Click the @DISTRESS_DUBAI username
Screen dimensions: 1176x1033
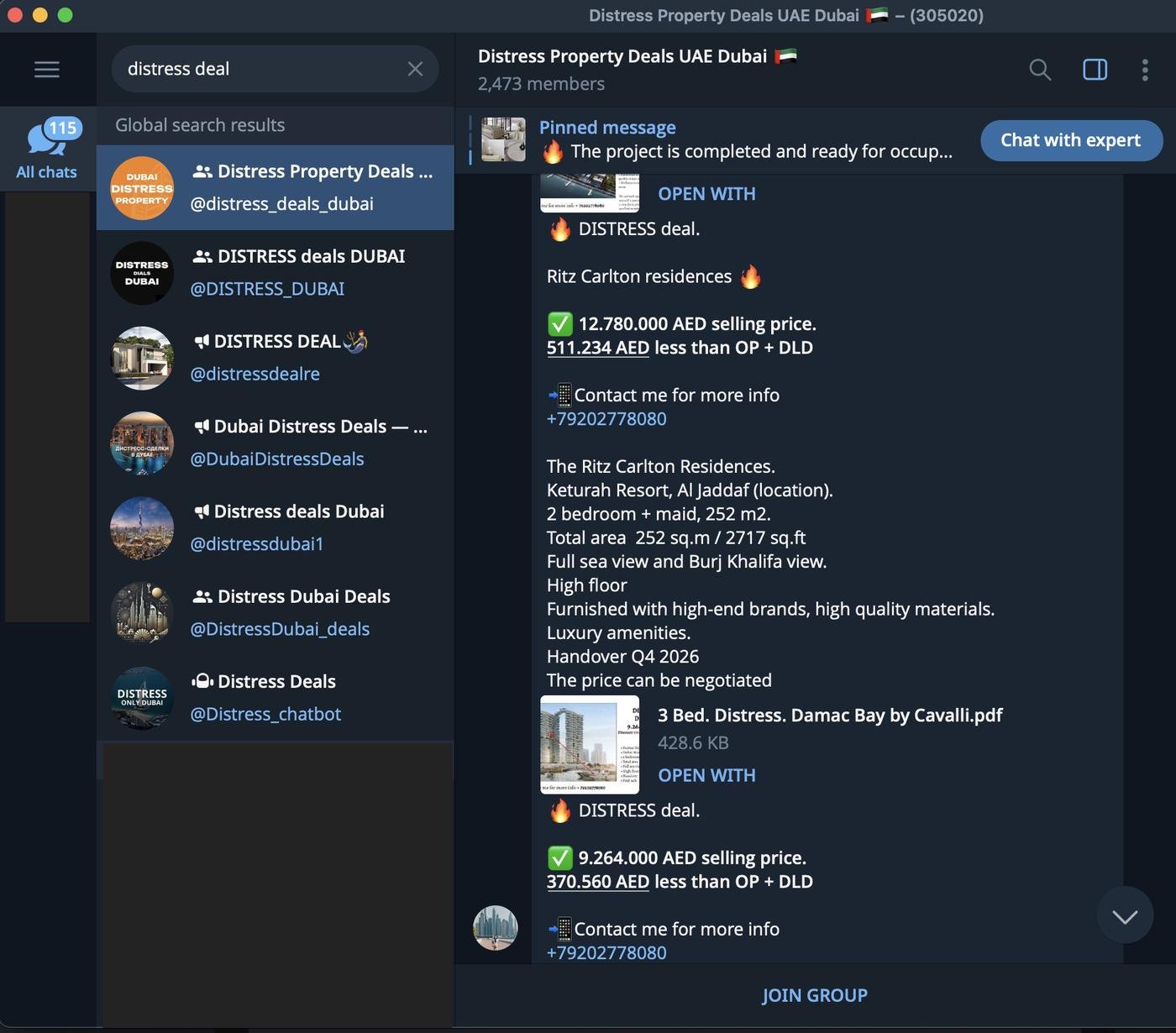267,289
